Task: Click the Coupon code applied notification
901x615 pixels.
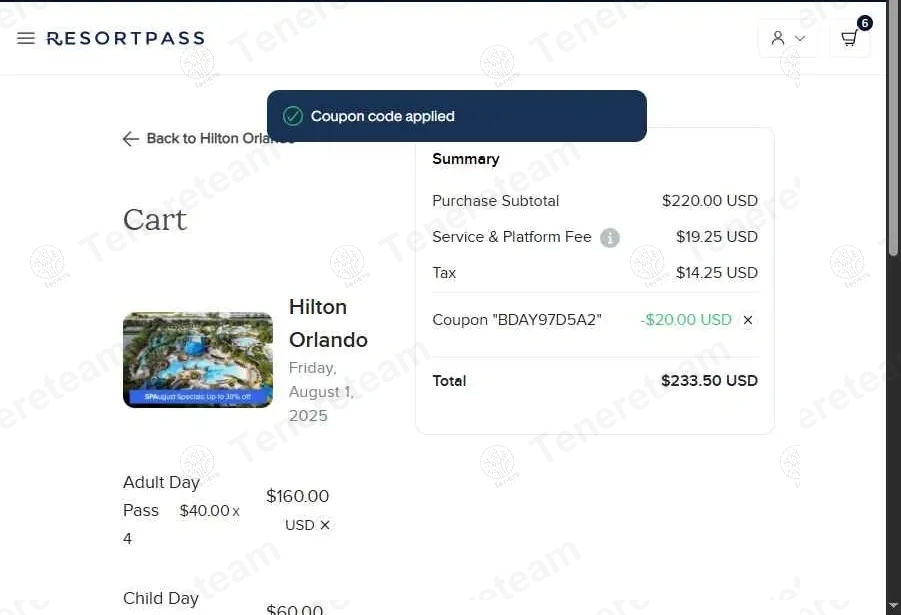Action: tap(383, 116)
